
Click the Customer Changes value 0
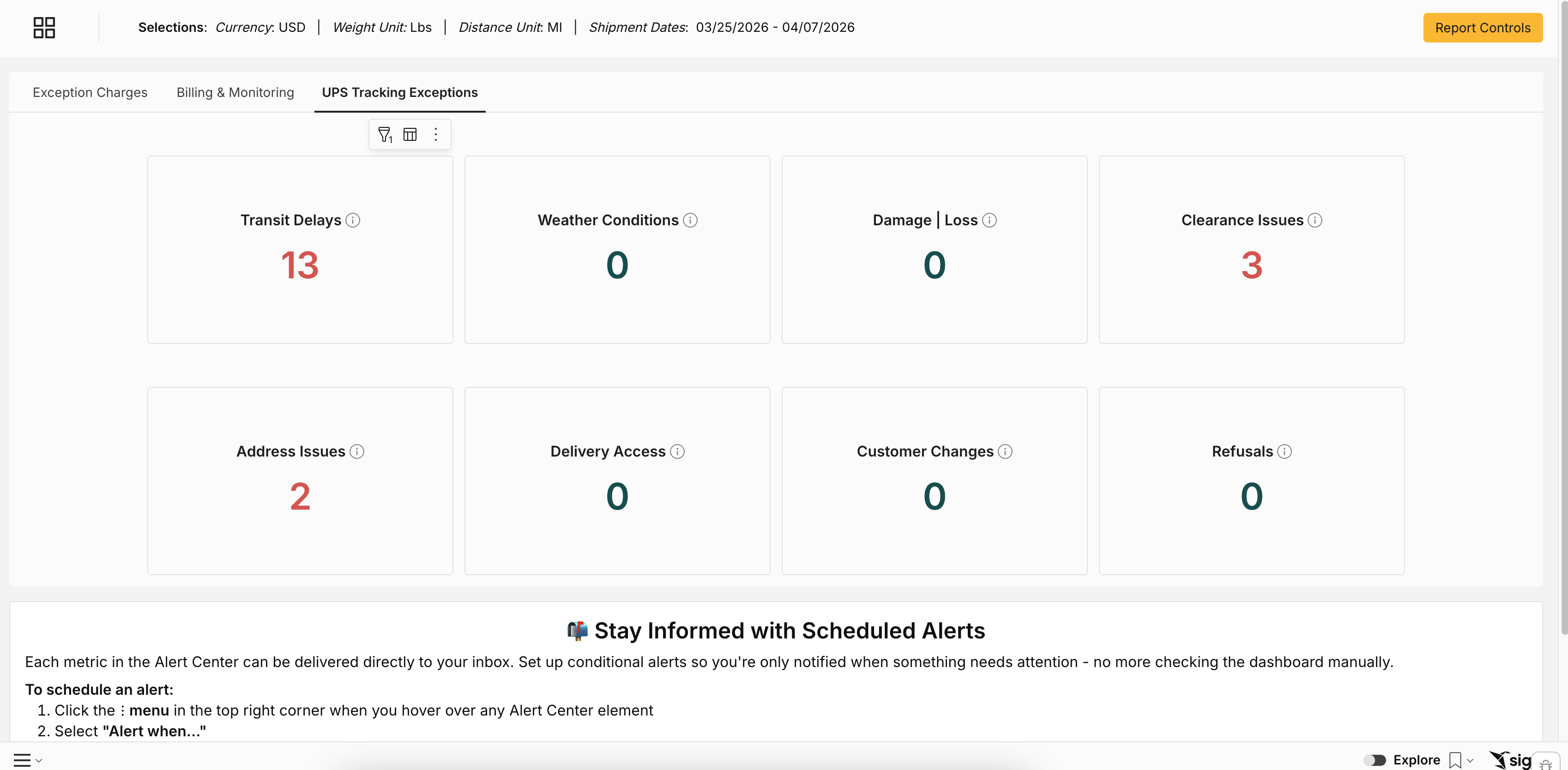point(935,497)
